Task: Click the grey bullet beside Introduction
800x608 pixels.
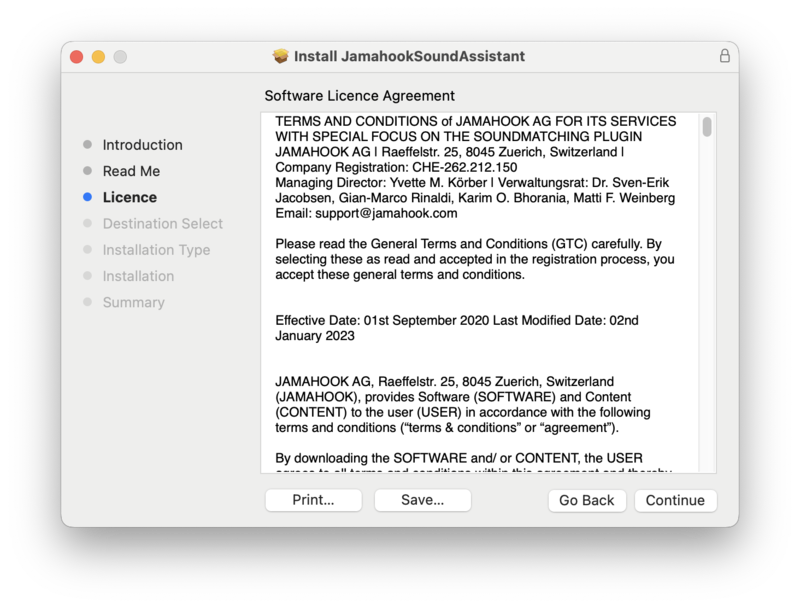Action: click(87, 144)
